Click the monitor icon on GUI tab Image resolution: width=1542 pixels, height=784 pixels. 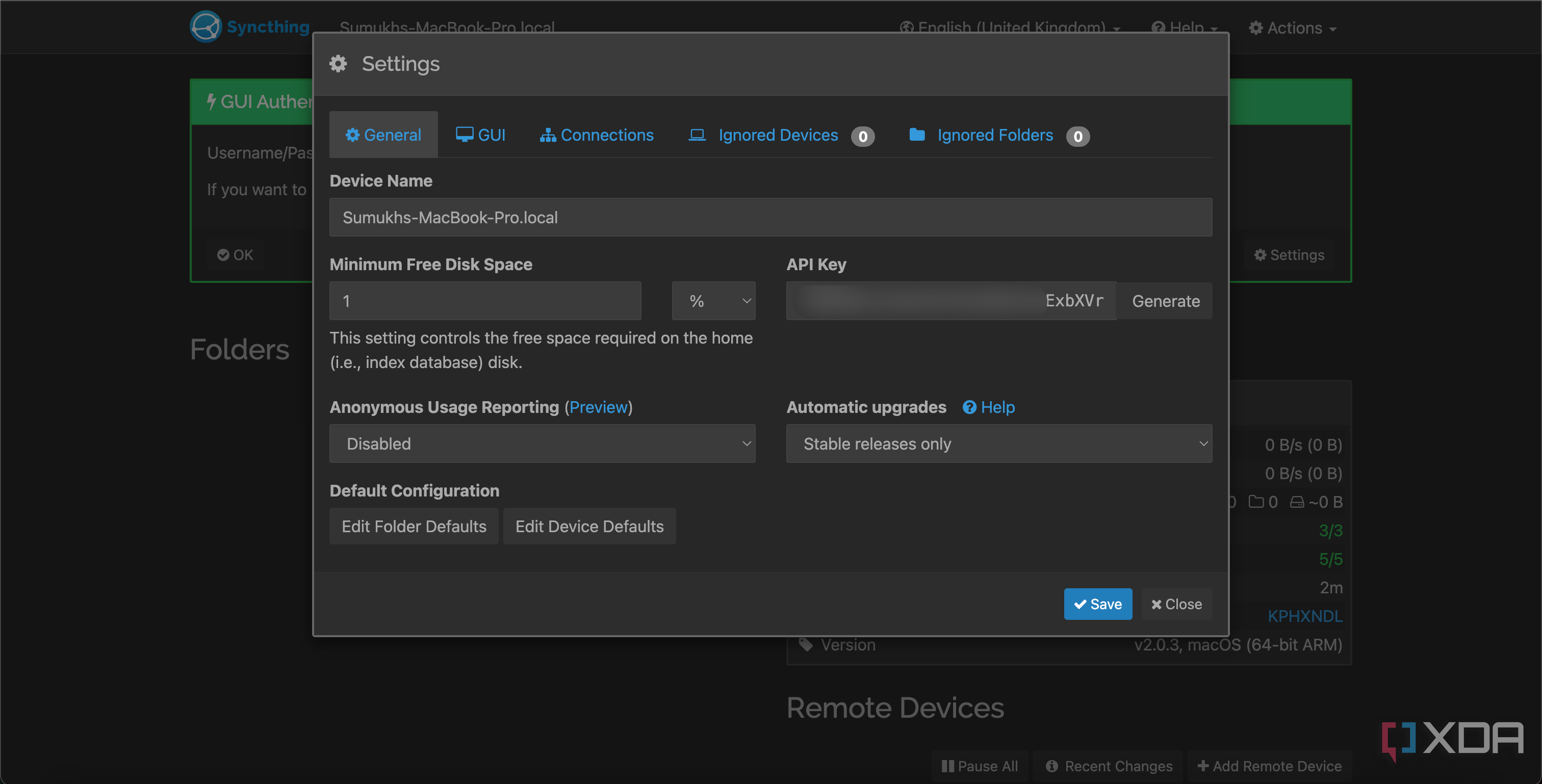pyautogui.click(x=465, y=135)
